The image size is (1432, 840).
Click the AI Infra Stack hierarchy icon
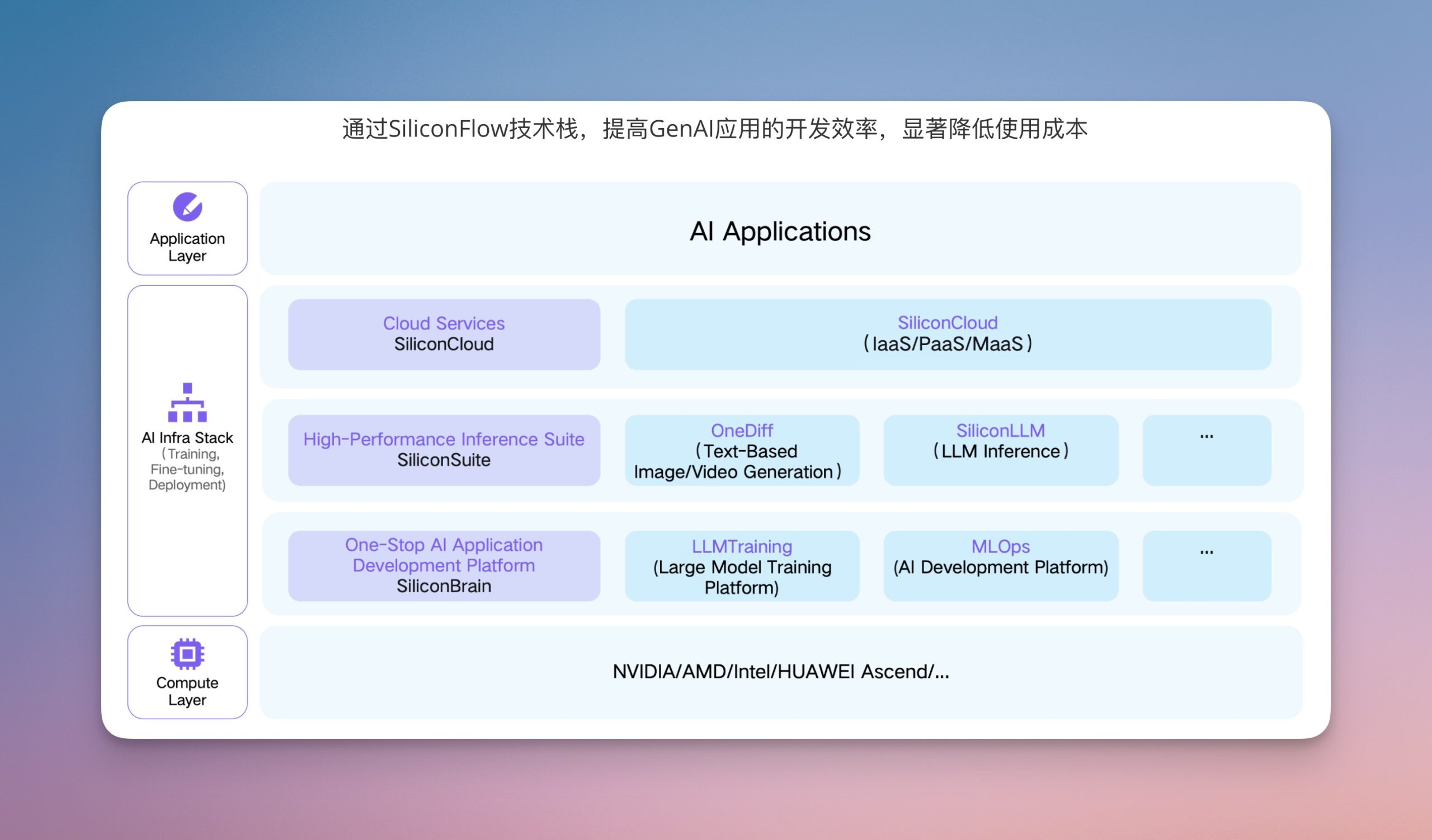(187, 402)
